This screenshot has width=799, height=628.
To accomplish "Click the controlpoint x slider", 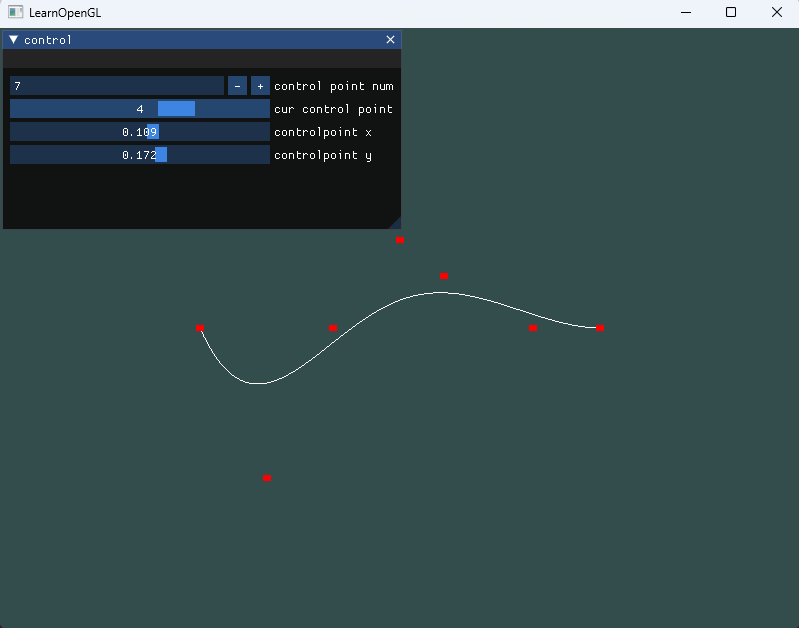I will pos(140,132).
